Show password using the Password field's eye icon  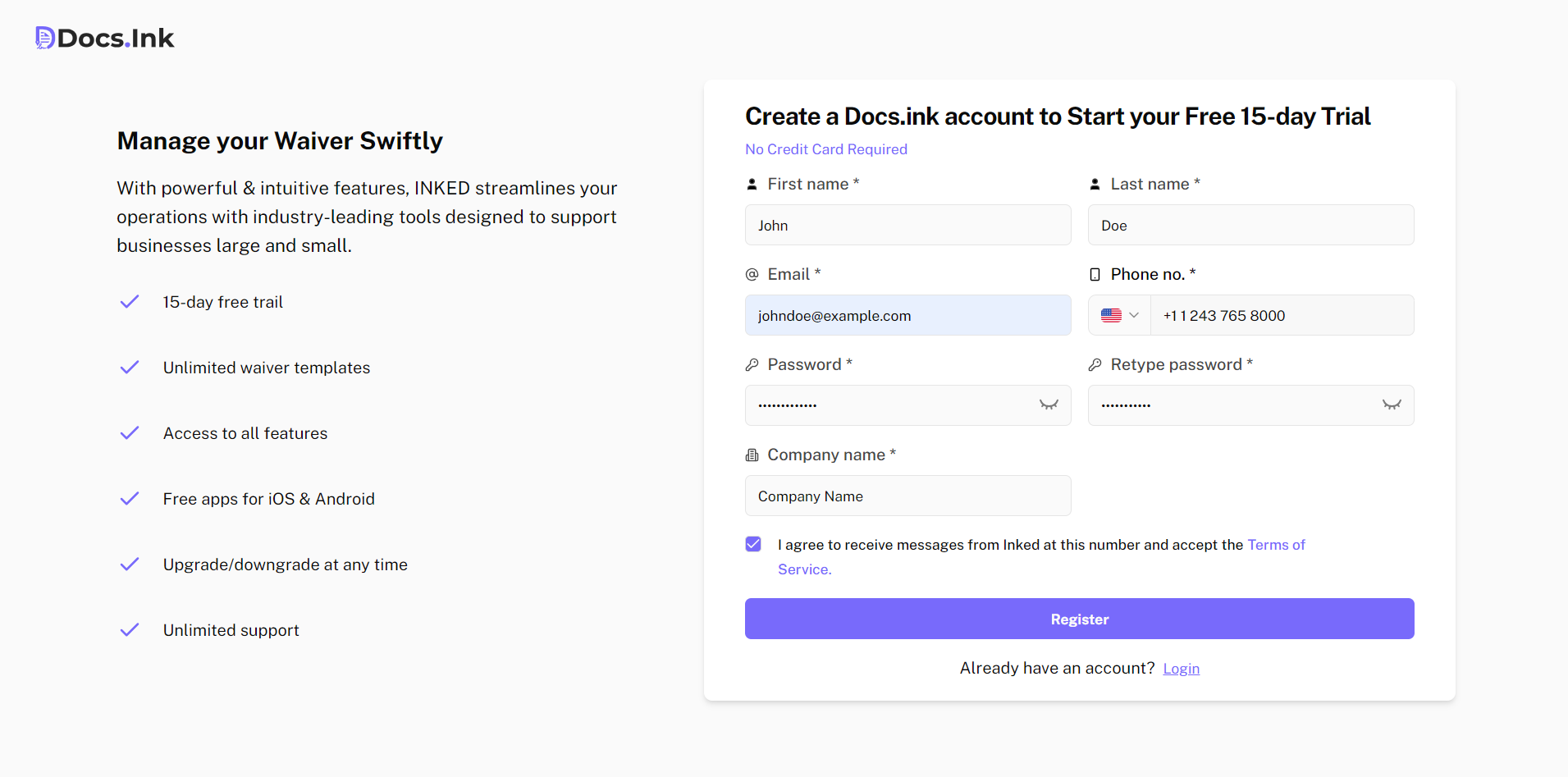pyautogui.click(x=1049, y=405)
